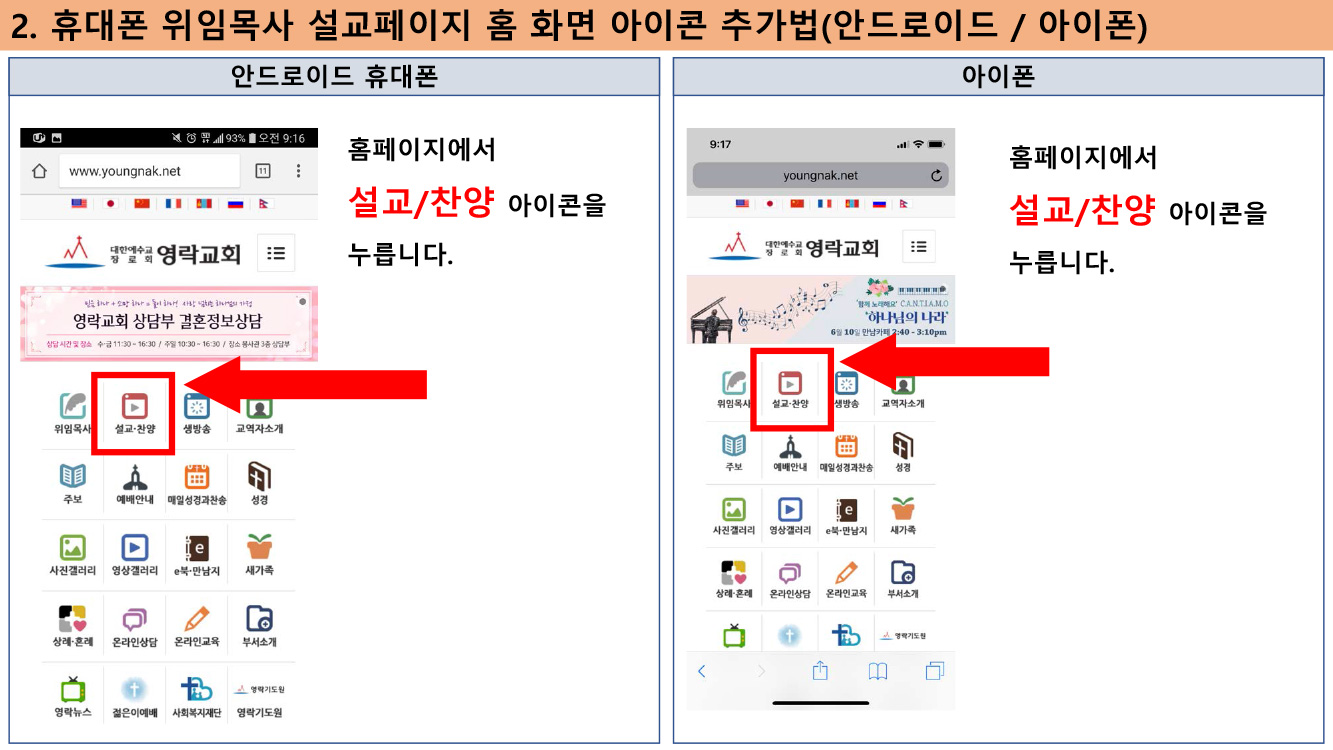Expand iPhone site hamburger list menu
This screenshot has width=1333, height=750.
(918, 247)
